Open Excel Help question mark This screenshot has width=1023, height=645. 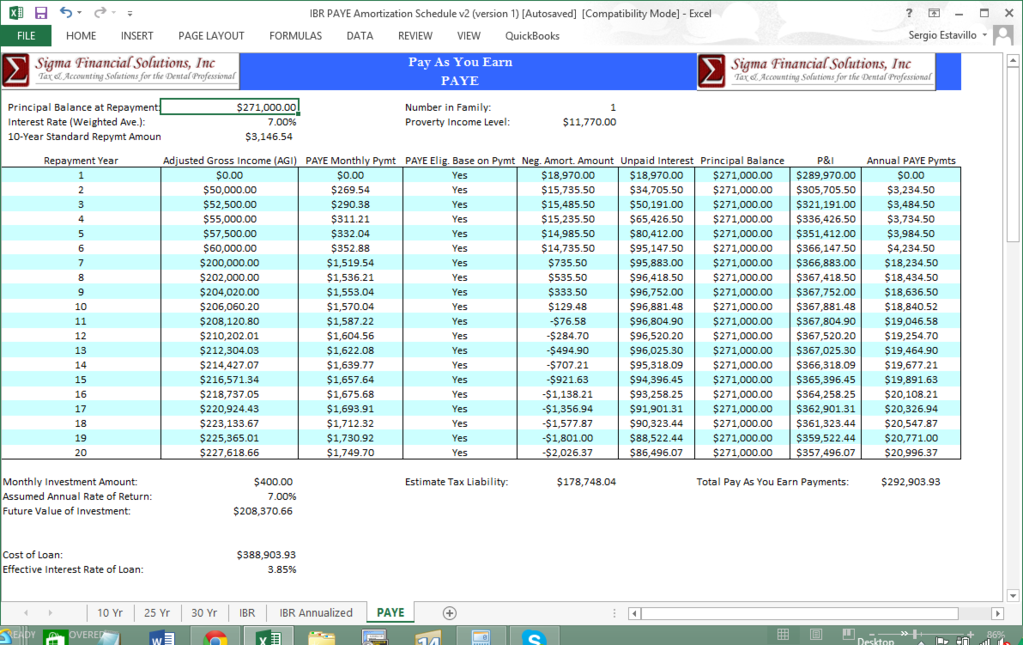point(909,13)
